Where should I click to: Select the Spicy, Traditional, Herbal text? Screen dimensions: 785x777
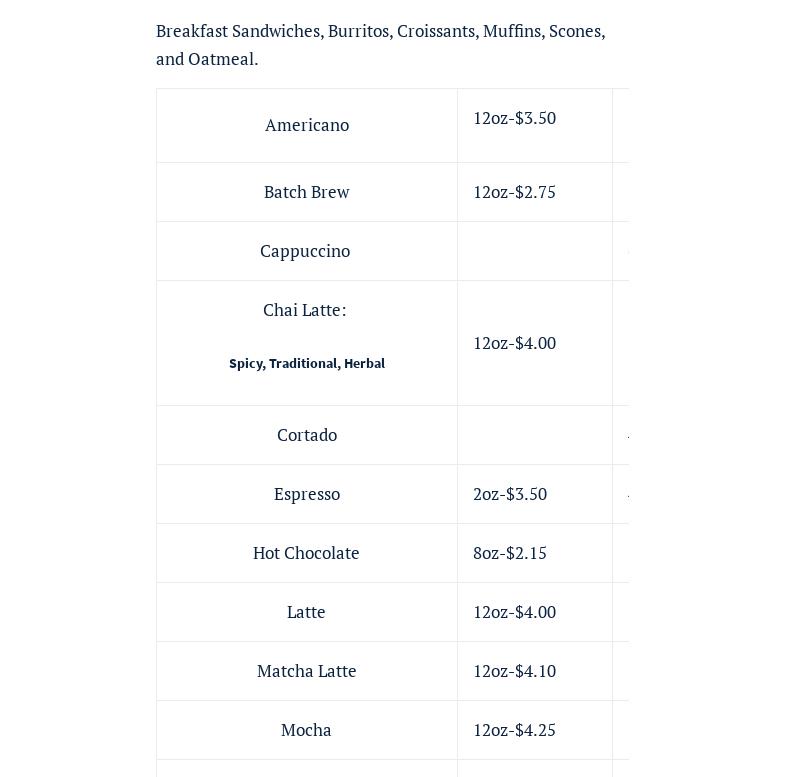(307, 363)
